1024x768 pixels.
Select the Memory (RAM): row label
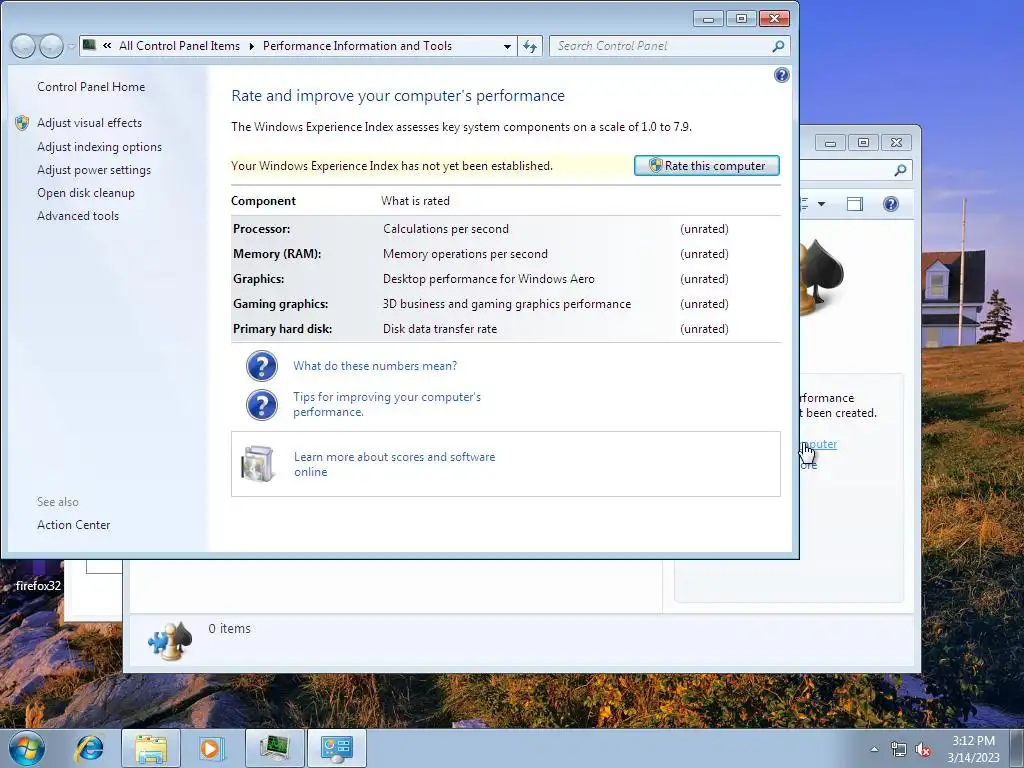(x=277, y=254)
